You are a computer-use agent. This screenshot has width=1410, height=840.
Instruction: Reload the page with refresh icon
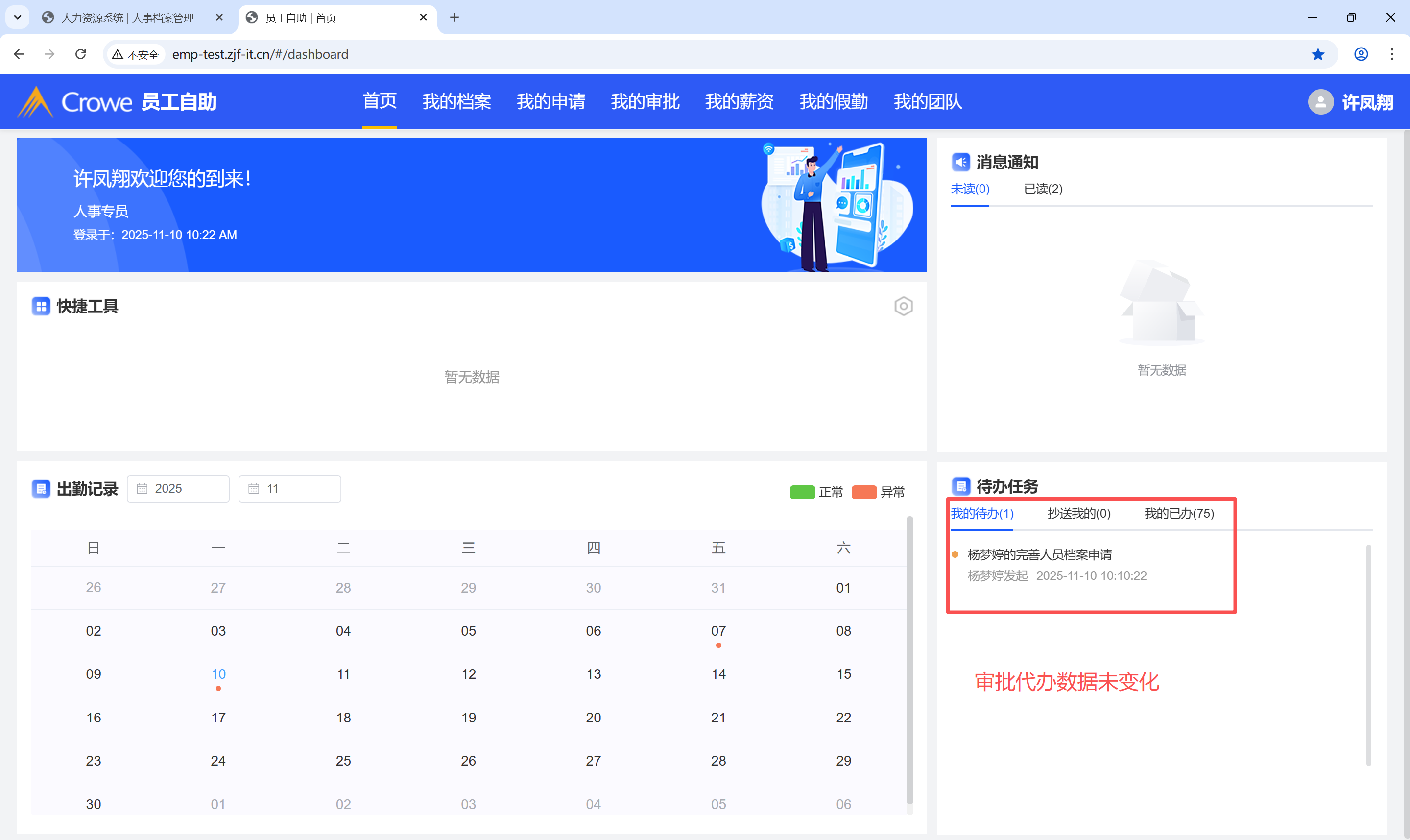coord(80,54)
